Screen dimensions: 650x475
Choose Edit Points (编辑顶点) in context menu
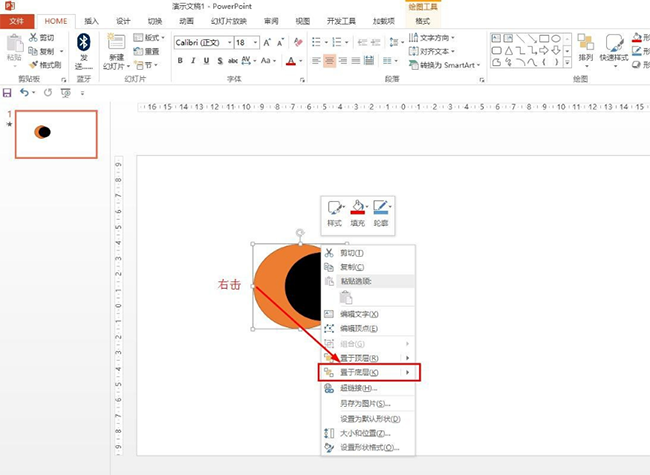click(368, 328)
